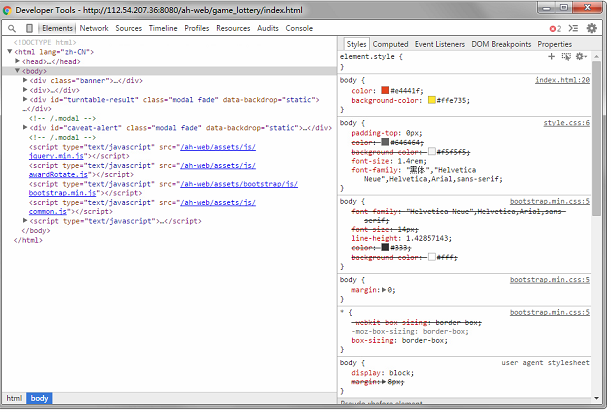Click the #ffe735 background color swatch
611x412 pixels.
[432, 100]
